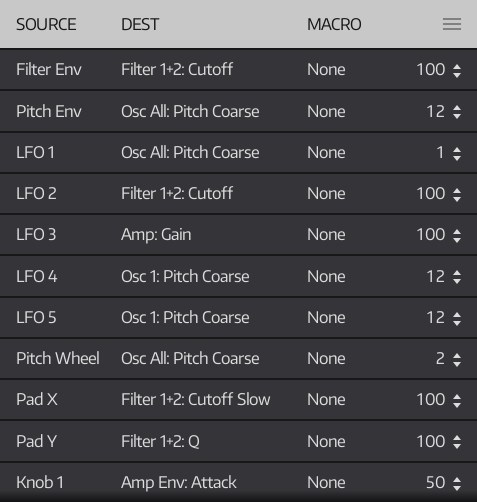The height and width of the screenshot is (502, 477).
Task: Select the Amp Env: Attack destination
Action: [x=179, y=483]
